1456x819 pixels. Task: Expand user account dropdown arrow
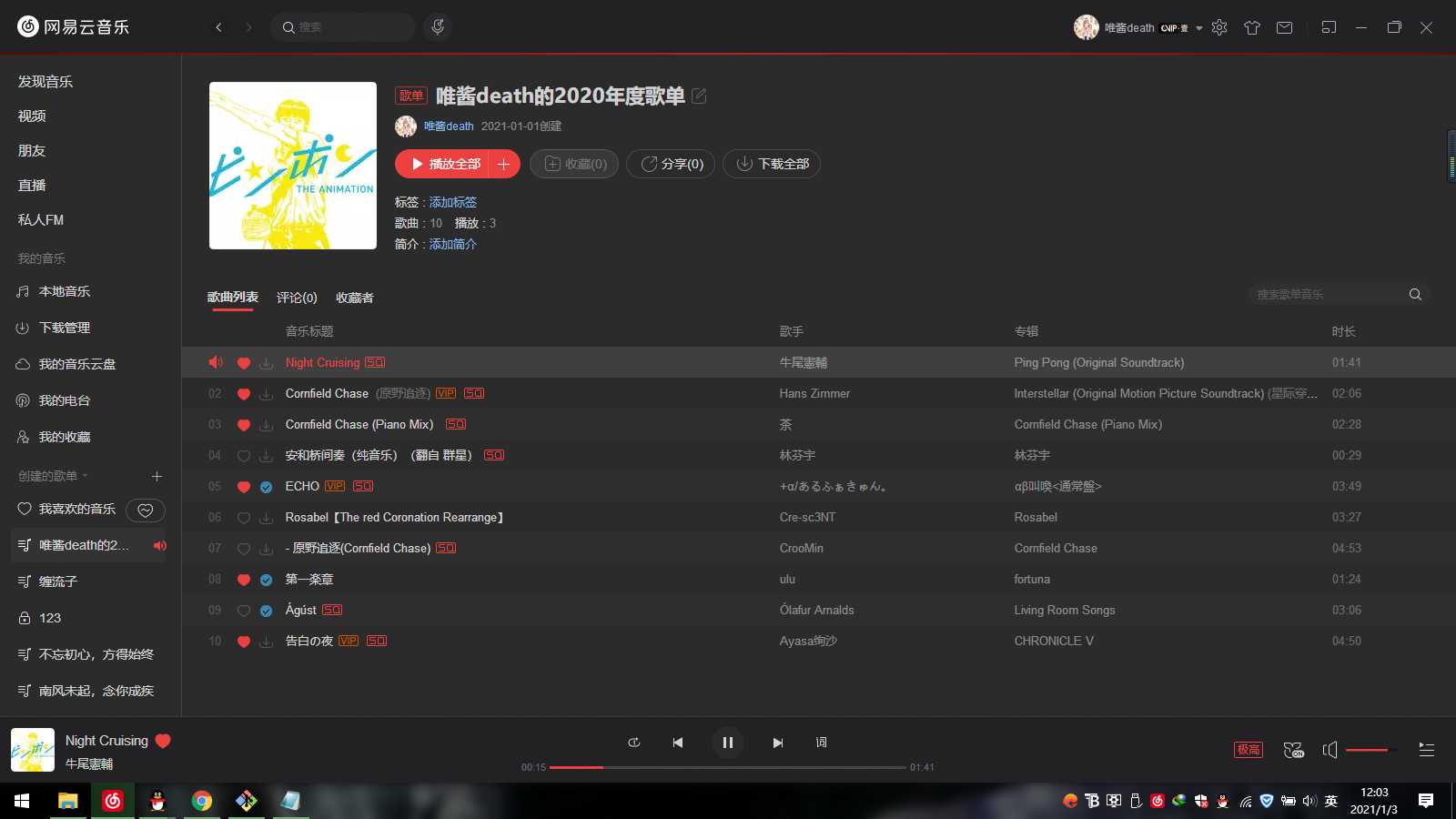click(1199, 28)
